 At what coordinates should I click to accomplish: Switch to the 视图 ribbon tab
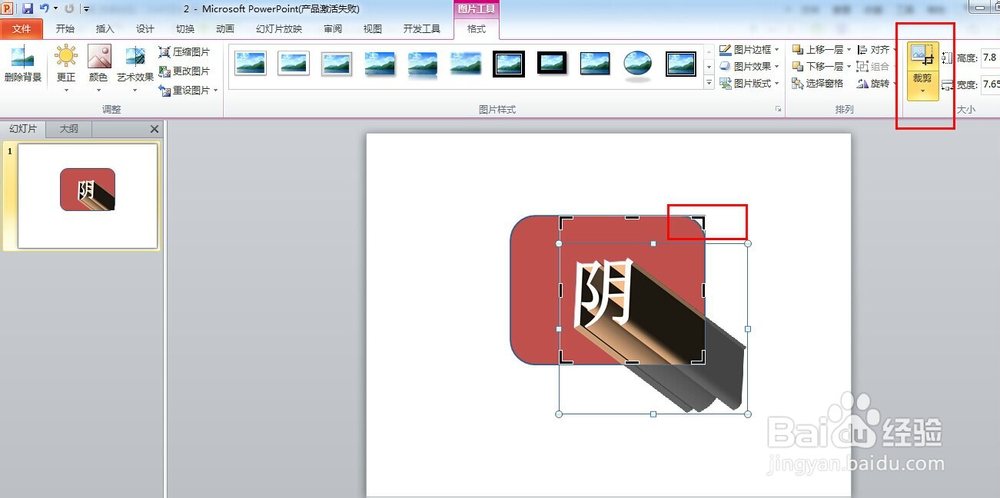[x=372, y=29]
